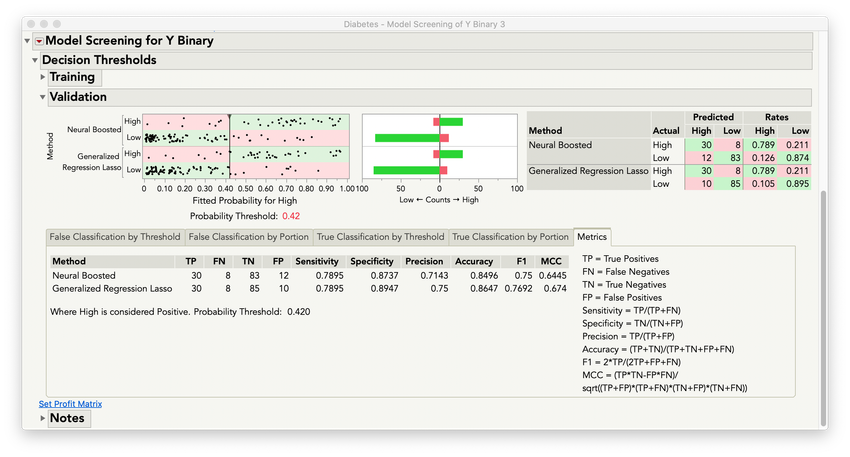Viewport: 850px width, 457px height.
Task: Click the rate value 0.895 in confusion table
Action: pyautogui.click(x=794, y=184)
